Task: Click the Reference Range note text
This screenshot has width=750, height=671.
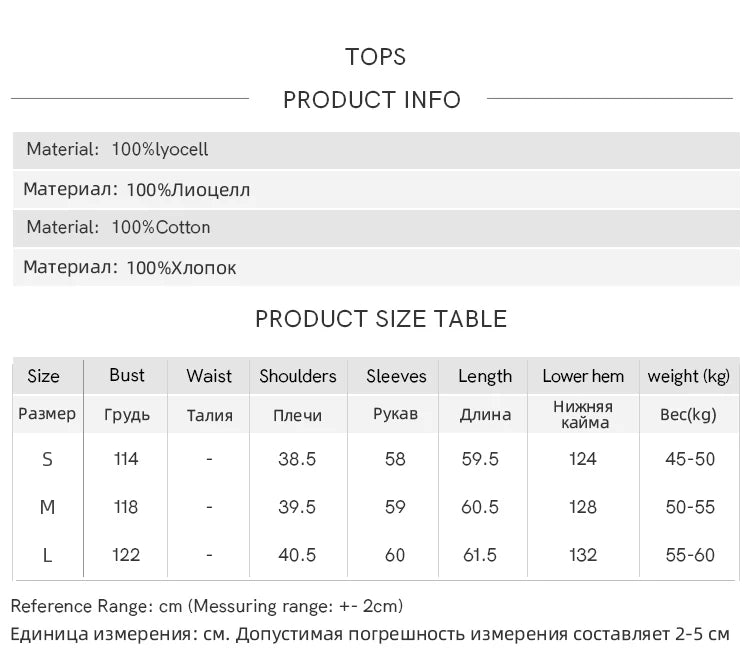Action: pyautogui.click(x=207, y=606)
